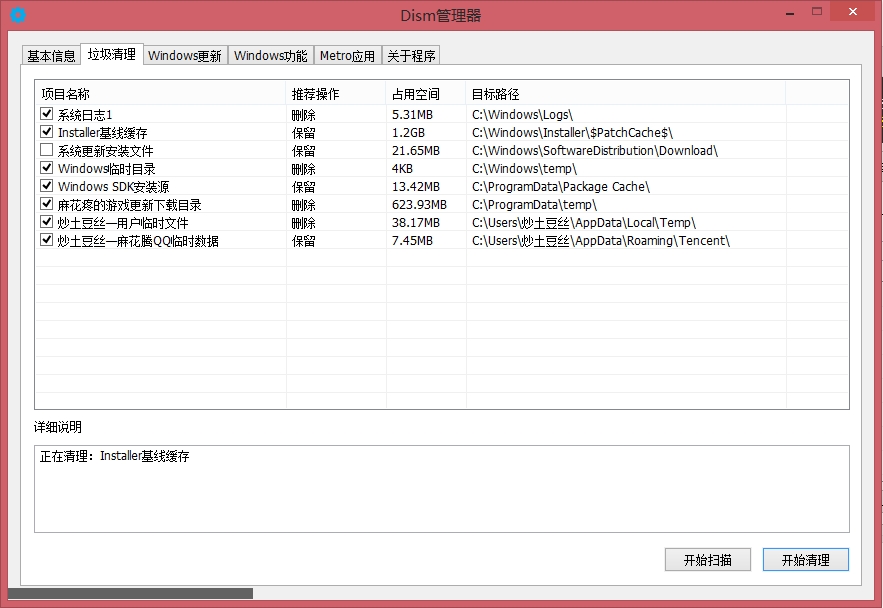Viewport: 883px width, 608px height.
Task: Click the 开始清理 button
Action: tap(805, 560)
